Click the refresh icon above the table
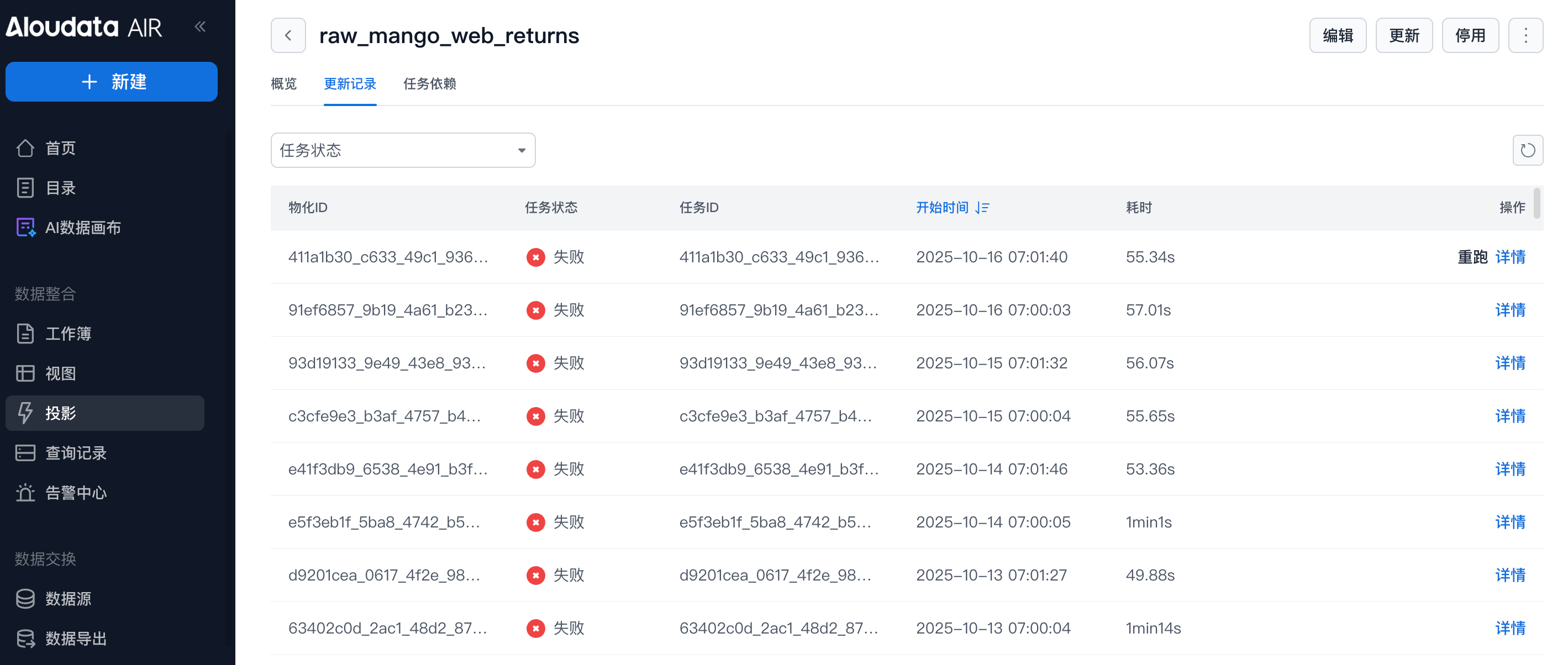This screenshot has width=1568, height=665. pos(1527,150)
